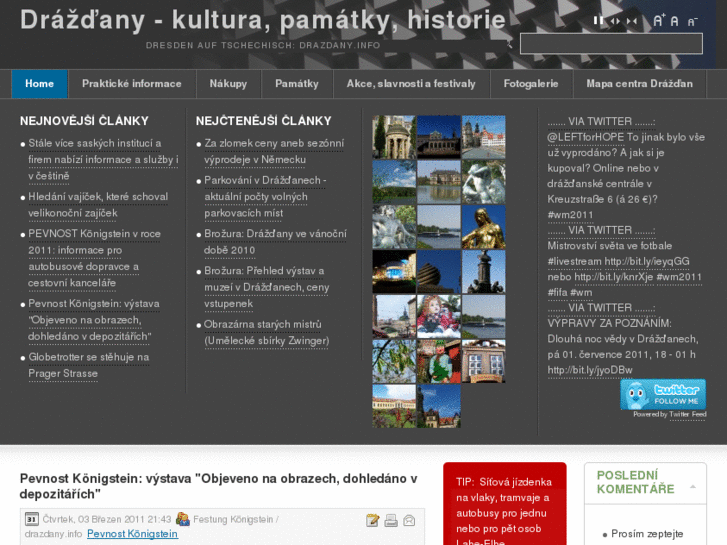Image resolution: width=727 pixels, height=545 pixels.
Task: Click the edit article notepad icon
Action: (x=372, y=520)
